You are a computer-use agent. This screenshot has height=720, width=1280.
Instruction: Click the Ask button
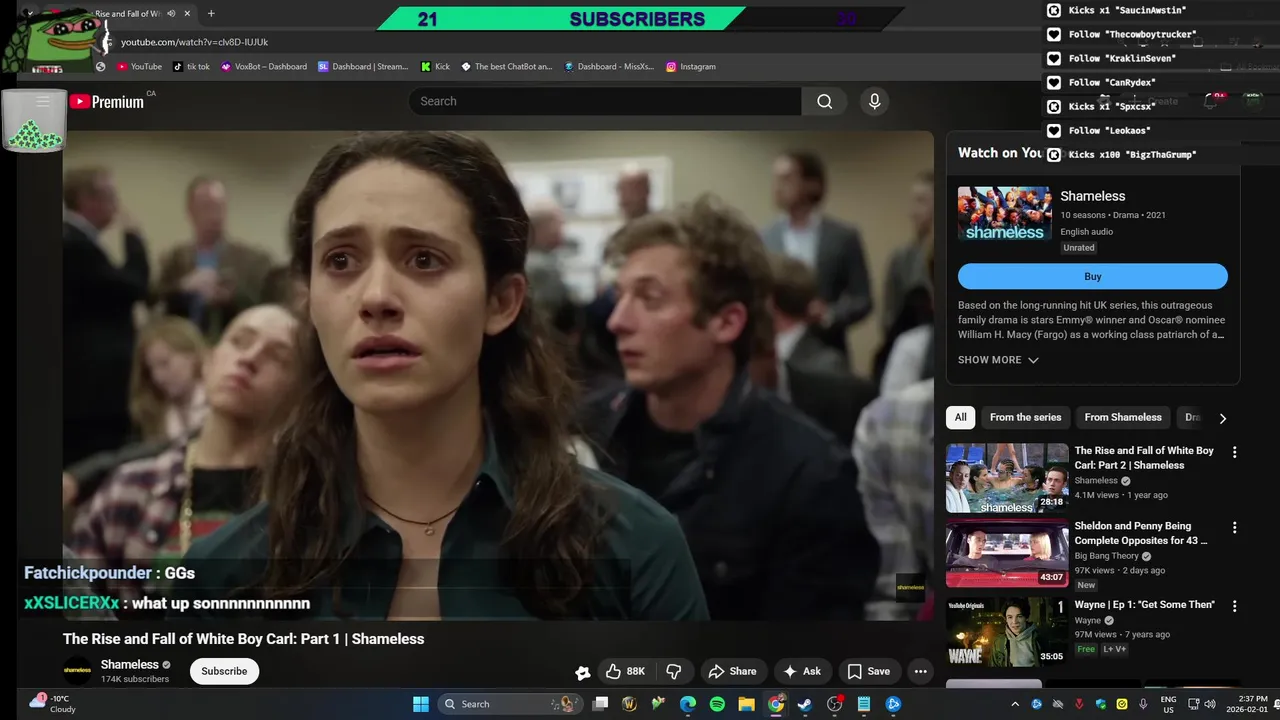coord(802,671)
